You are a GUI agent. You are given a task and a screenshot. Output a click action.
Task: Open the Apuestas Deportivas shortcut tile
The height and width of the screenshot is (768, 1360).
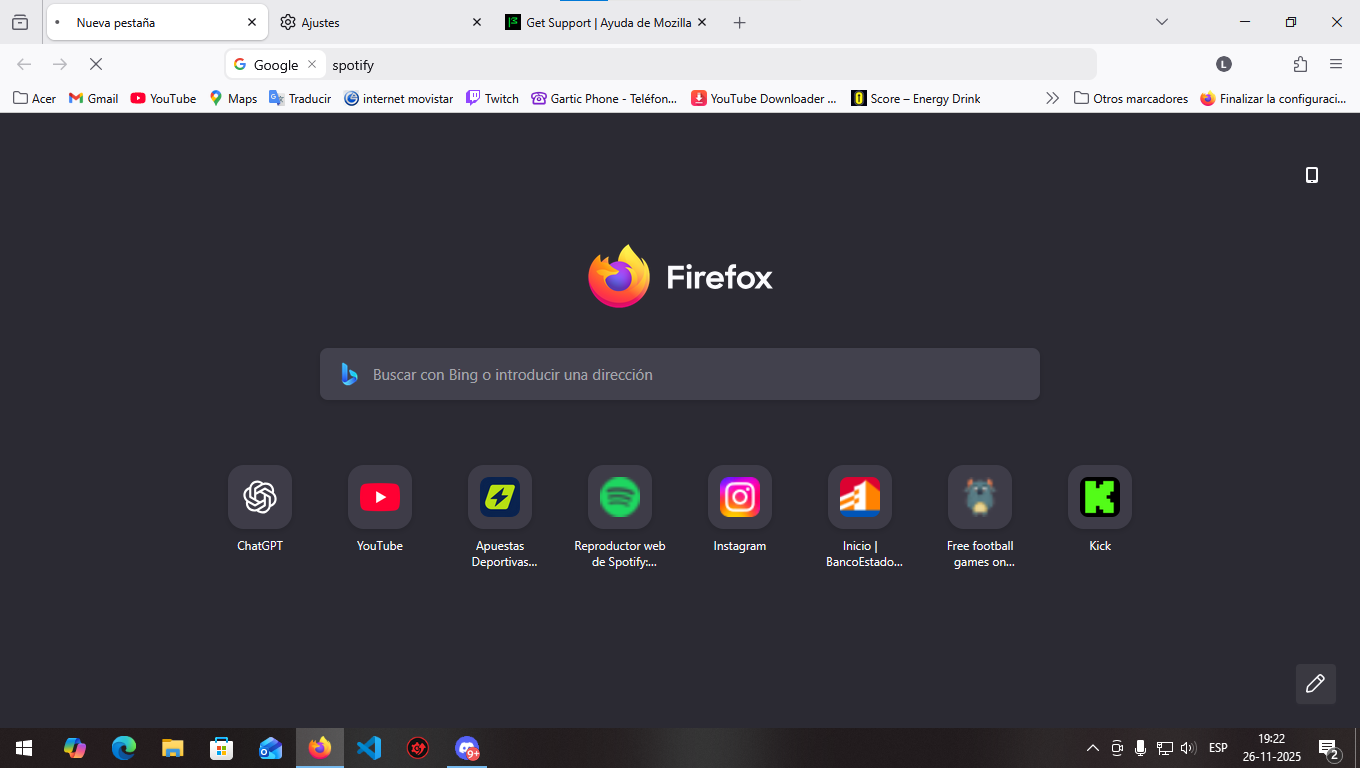pyautogui.click(x=500, y=497)
